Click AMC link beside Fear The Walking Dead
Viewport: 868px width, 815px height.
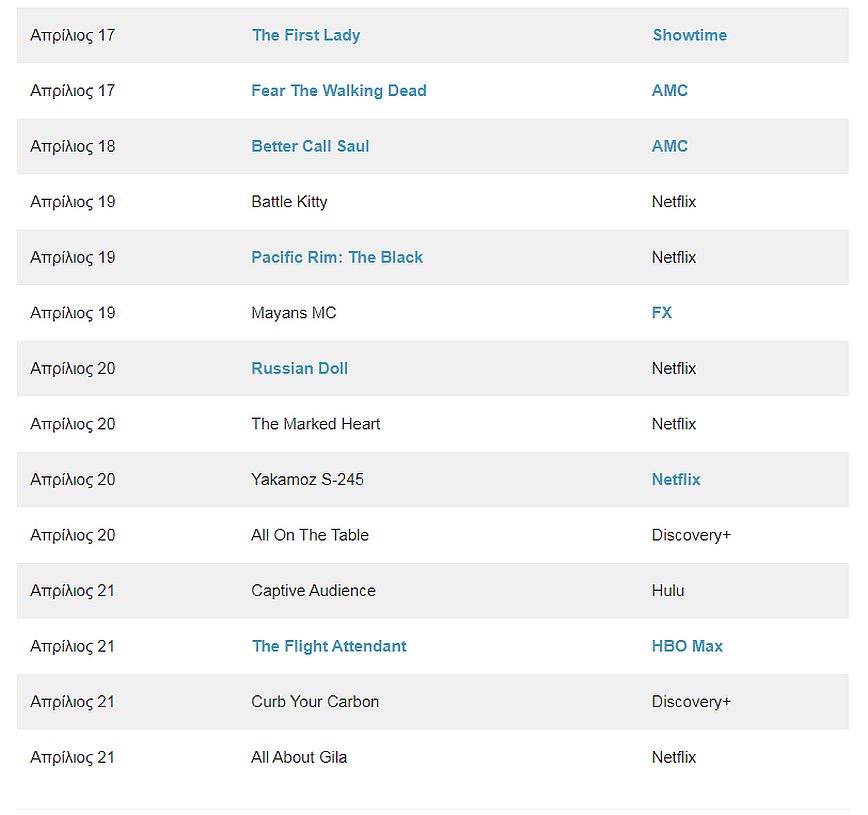coord(669,91)
